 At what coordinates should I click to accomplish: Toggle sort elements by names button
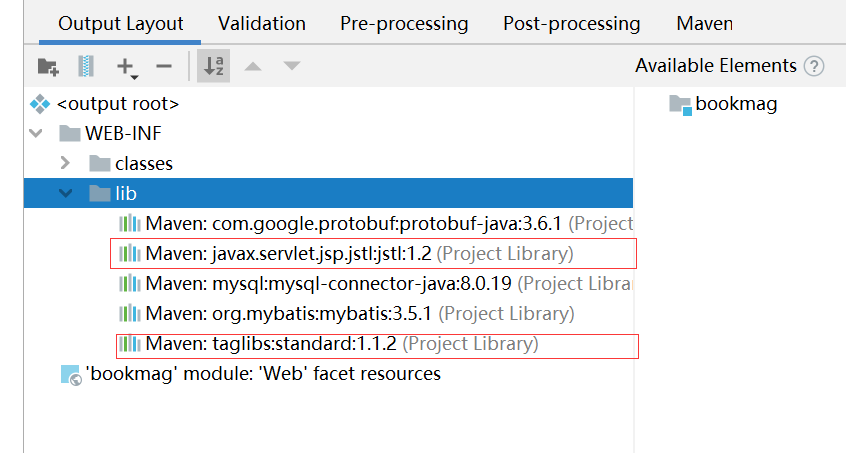tap(214, 67)
